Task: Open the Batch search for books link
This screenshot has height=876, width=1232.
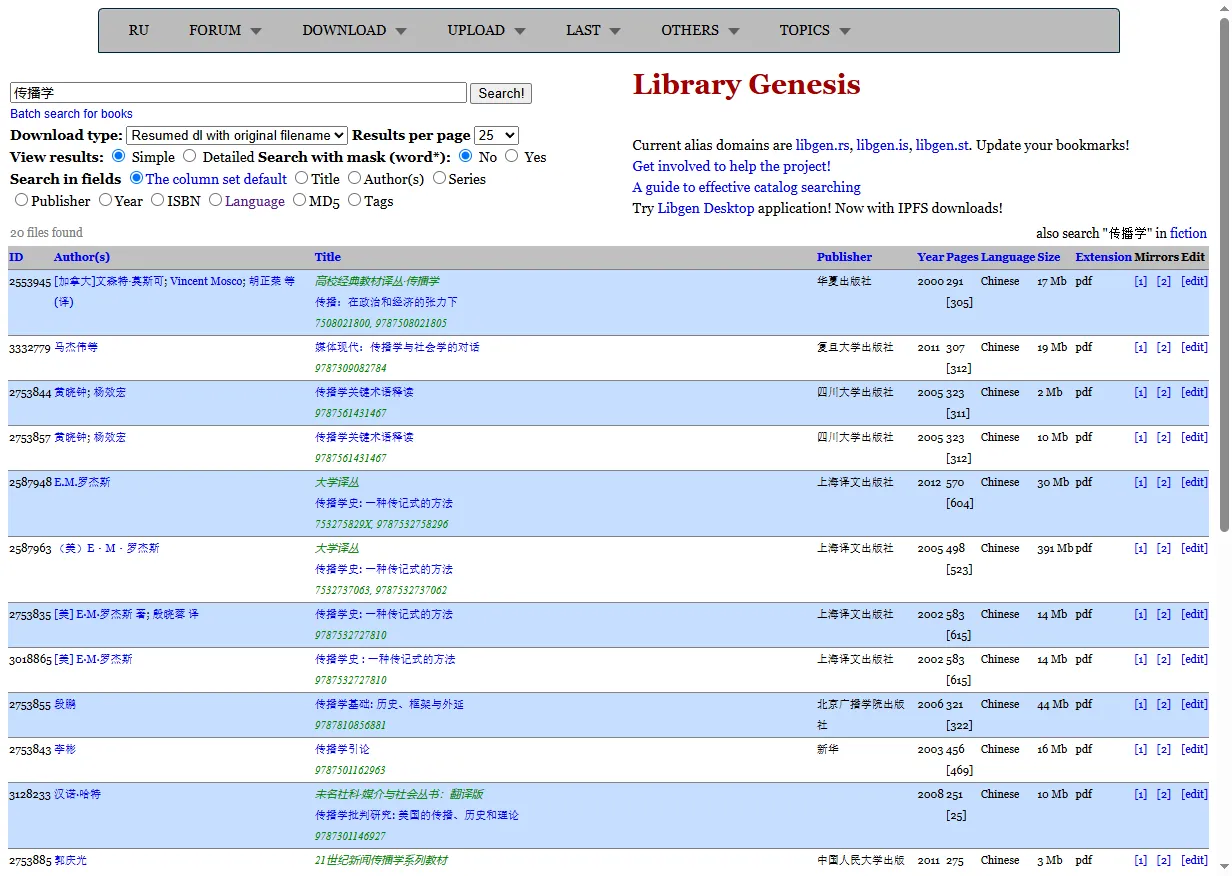Action: point(71,114)
